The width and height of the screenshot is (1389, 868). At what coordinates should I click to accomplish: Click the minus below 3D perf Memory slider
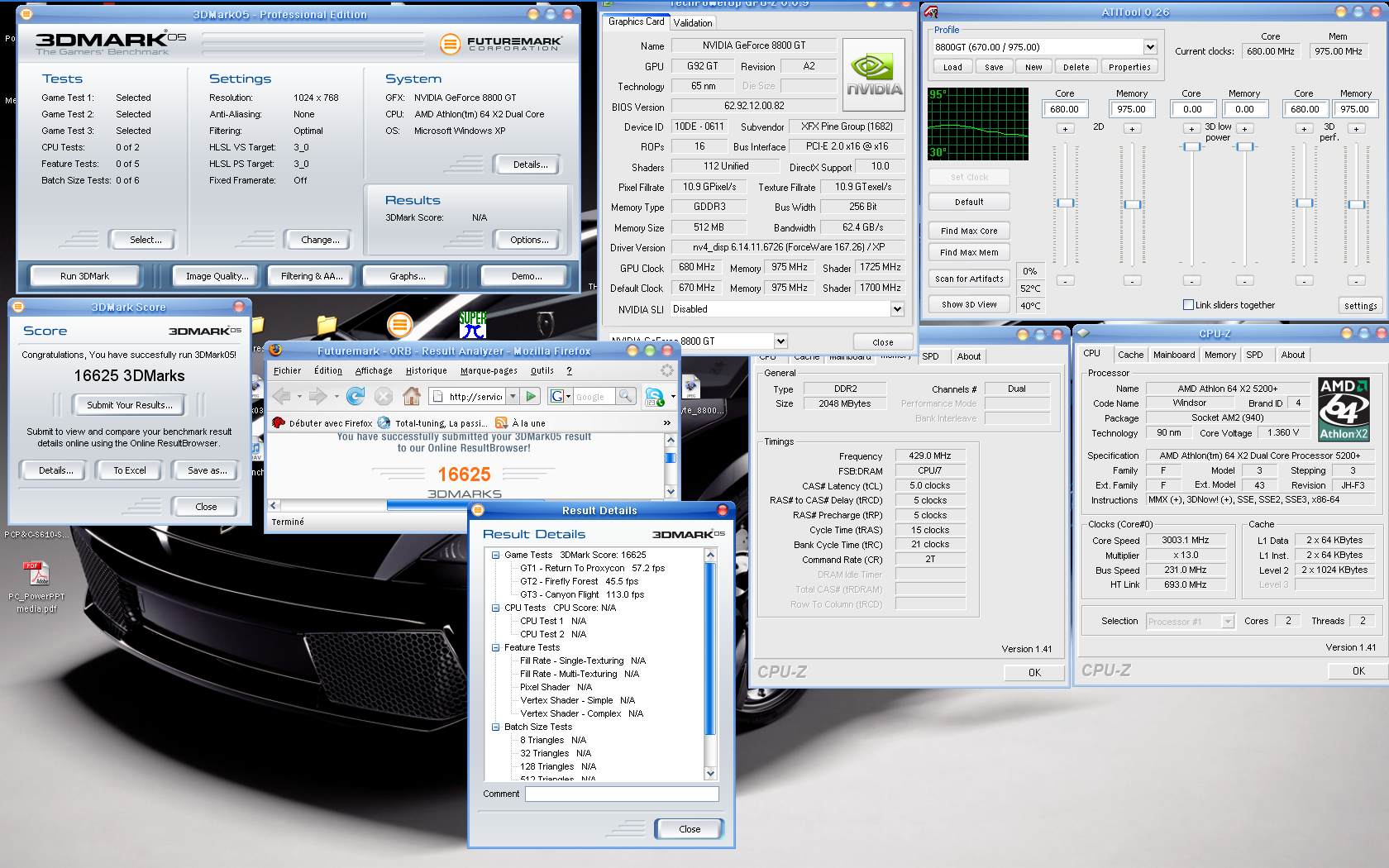point(1356,281)
